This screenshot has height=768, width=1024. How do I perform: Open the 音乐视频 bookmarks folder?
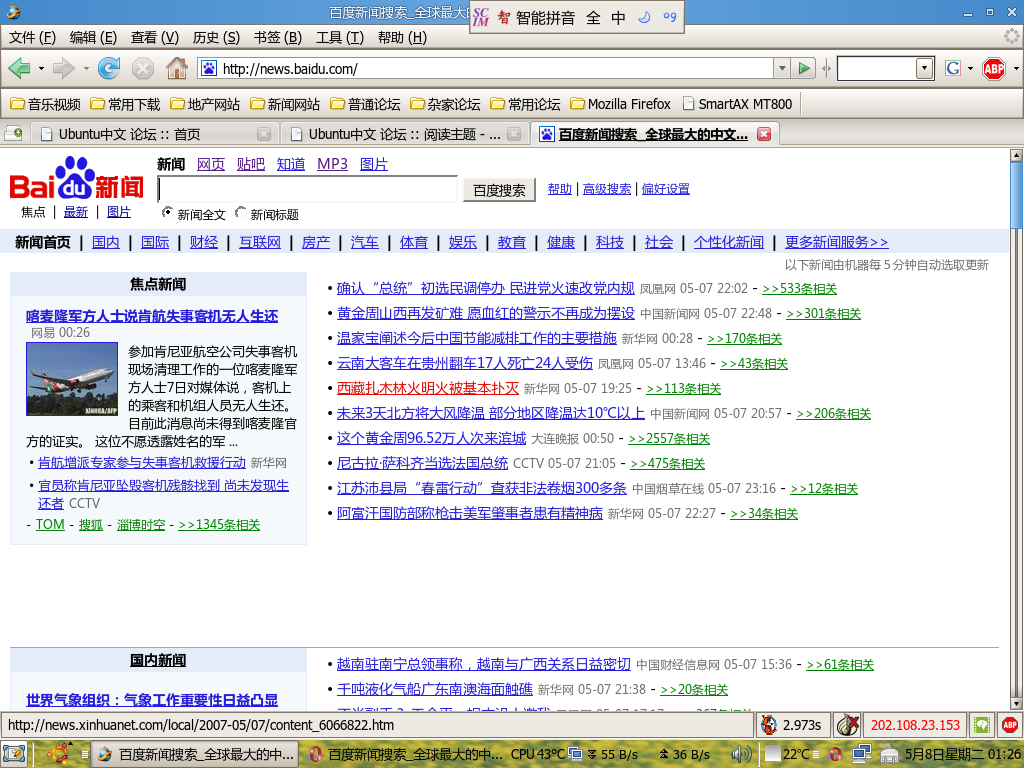coord(45,104)
